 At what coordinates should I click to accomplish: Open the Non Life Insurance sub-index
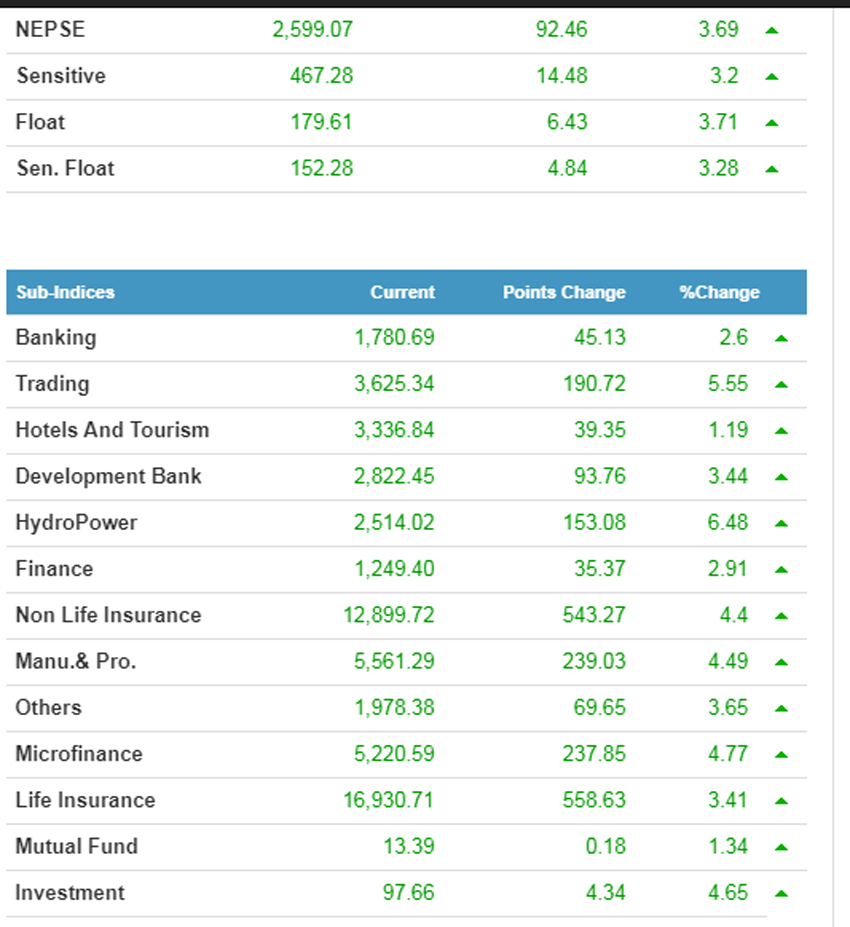pos(108,615)
